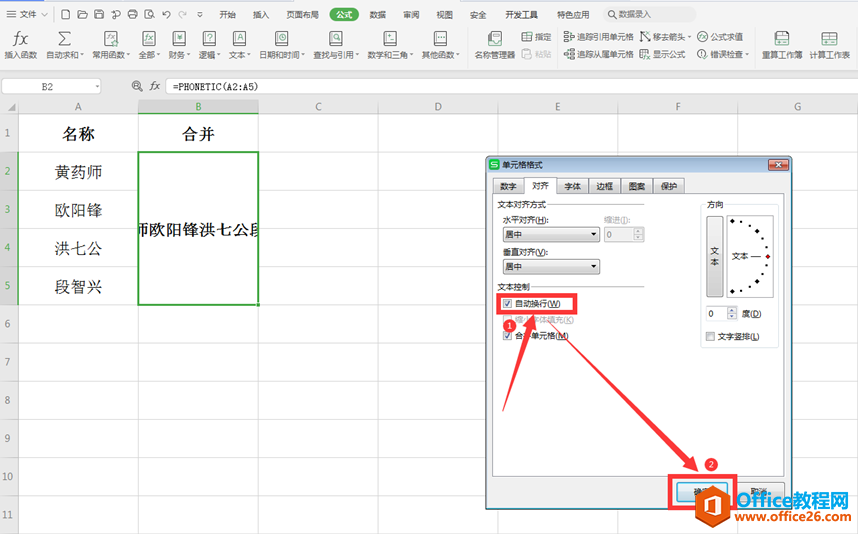858x534 pixels.
Task: Click the 名称管理器 icon
Action: 495,45
